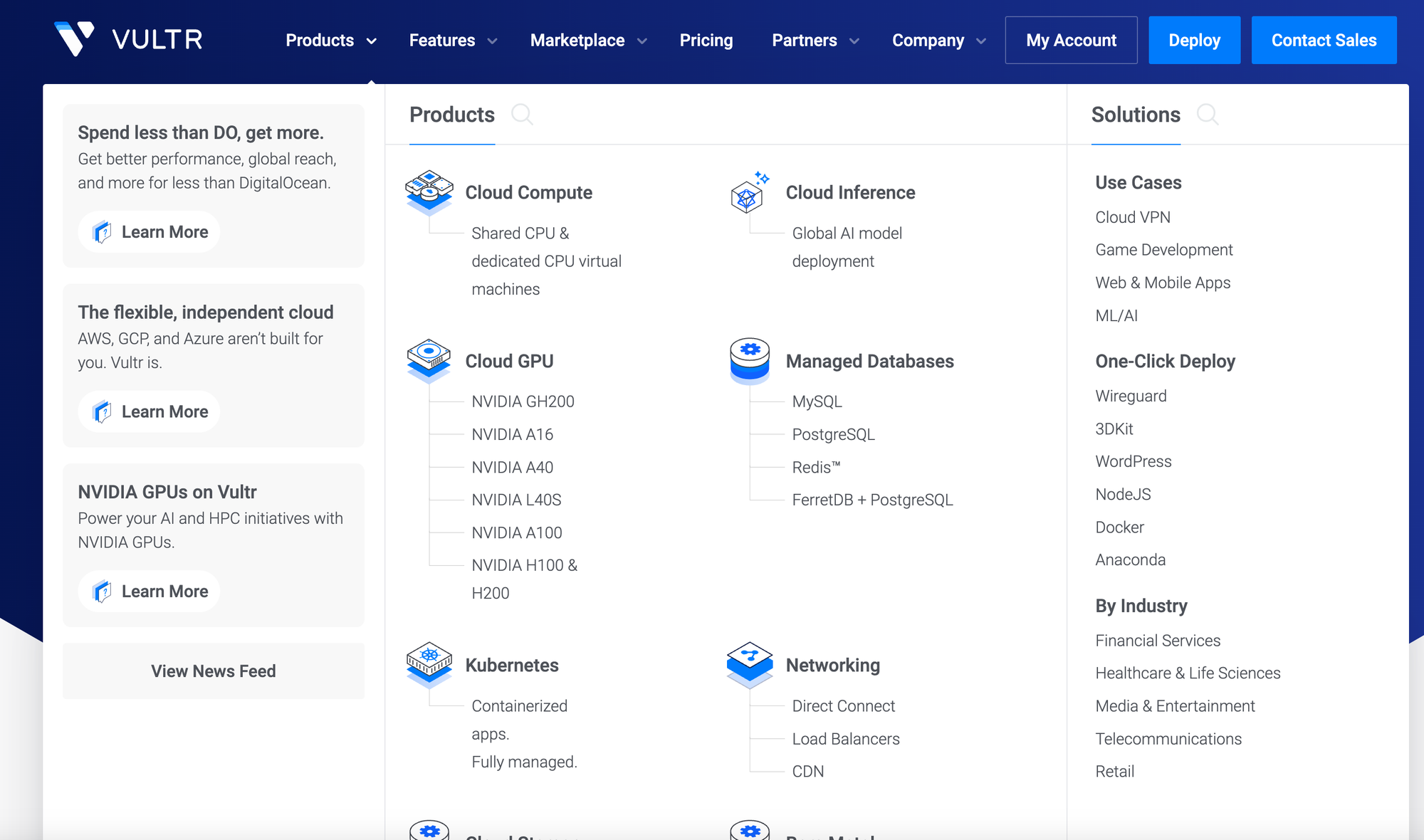Click the Contact Sales button
The width and height of the screenshot is (1424, 840).
click(x=1324, y=41)
